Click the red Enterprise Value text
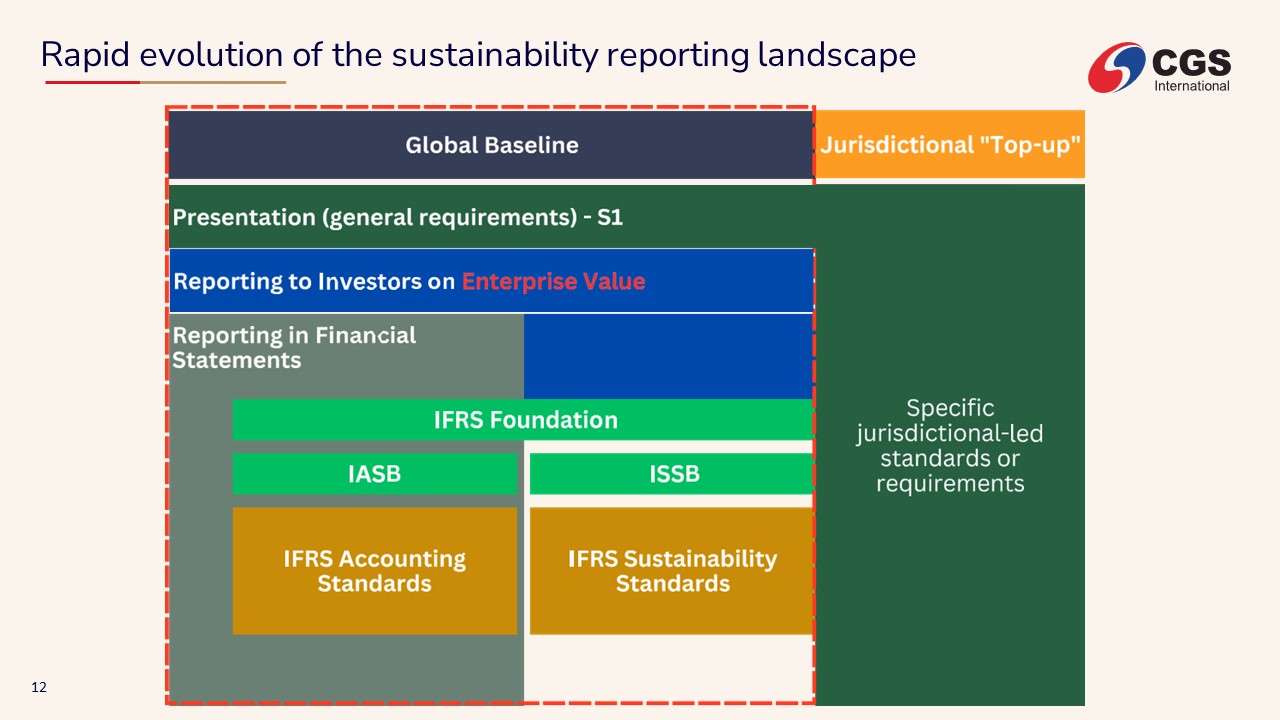Screen dimensions: 1280x720 [553, 281]
